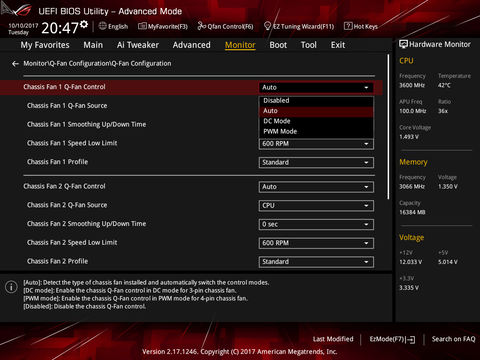Choose Disabled in the open dropdown
This screenshot has height=360, width=480.
(316, 101)
